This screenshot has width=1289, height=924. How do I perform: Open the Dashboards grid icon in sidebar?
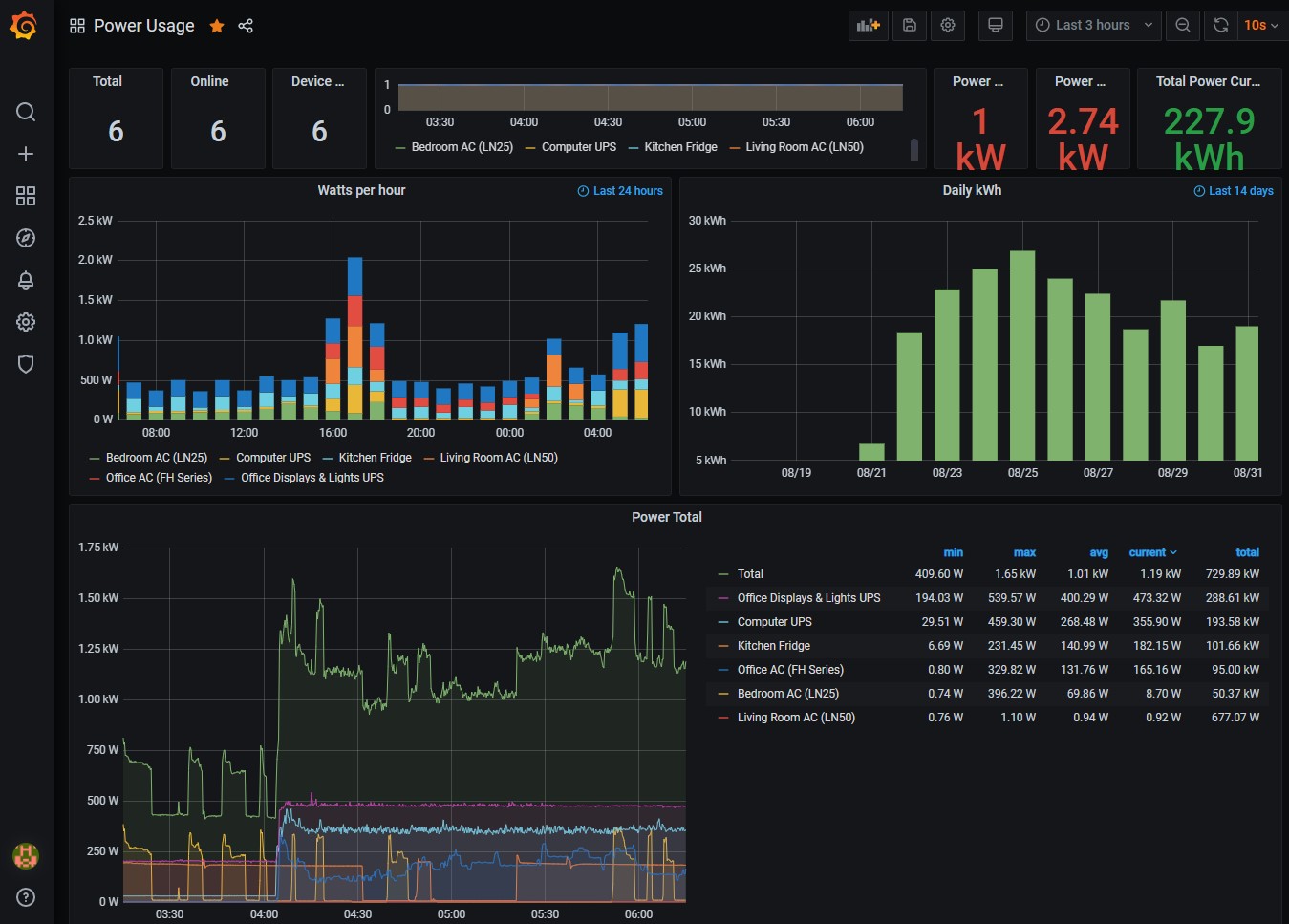[26, 196]
